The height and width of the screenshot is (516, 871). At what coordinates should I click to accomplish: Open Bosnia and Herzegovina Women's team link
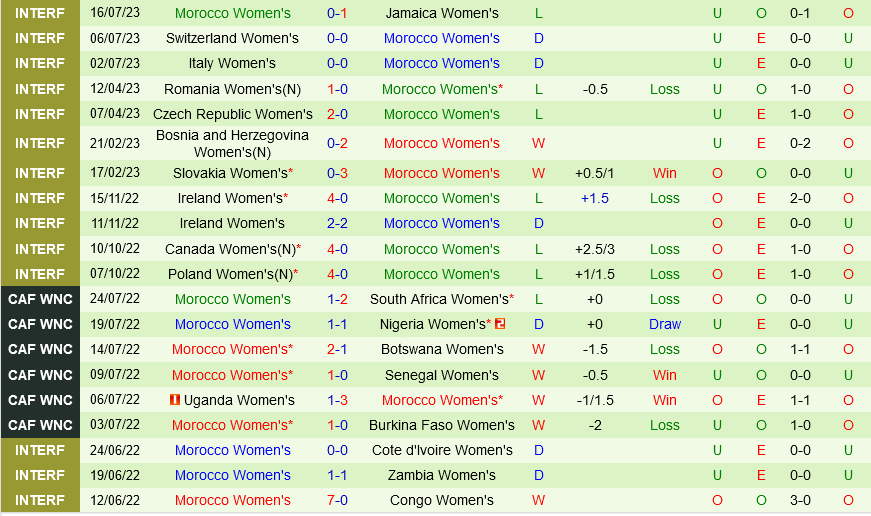tap(232, 143)
